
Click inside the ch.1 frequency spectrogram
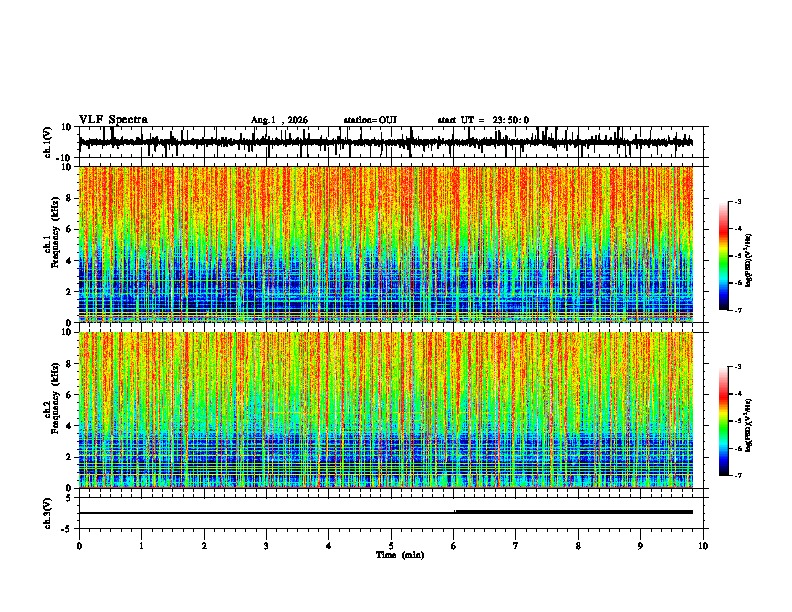[386, 244]
